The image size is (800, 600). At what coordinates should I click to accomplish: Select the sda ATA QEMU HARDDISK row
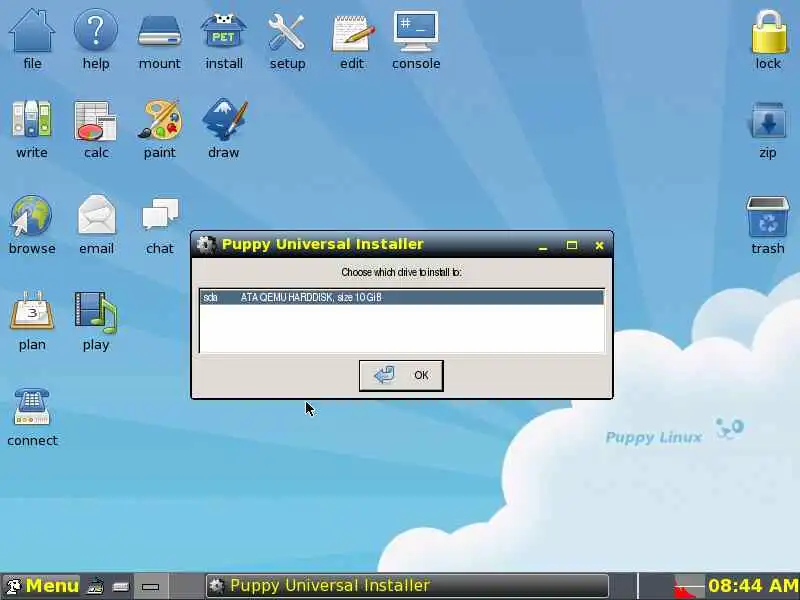pyautogui.click(x=401, y=297)
